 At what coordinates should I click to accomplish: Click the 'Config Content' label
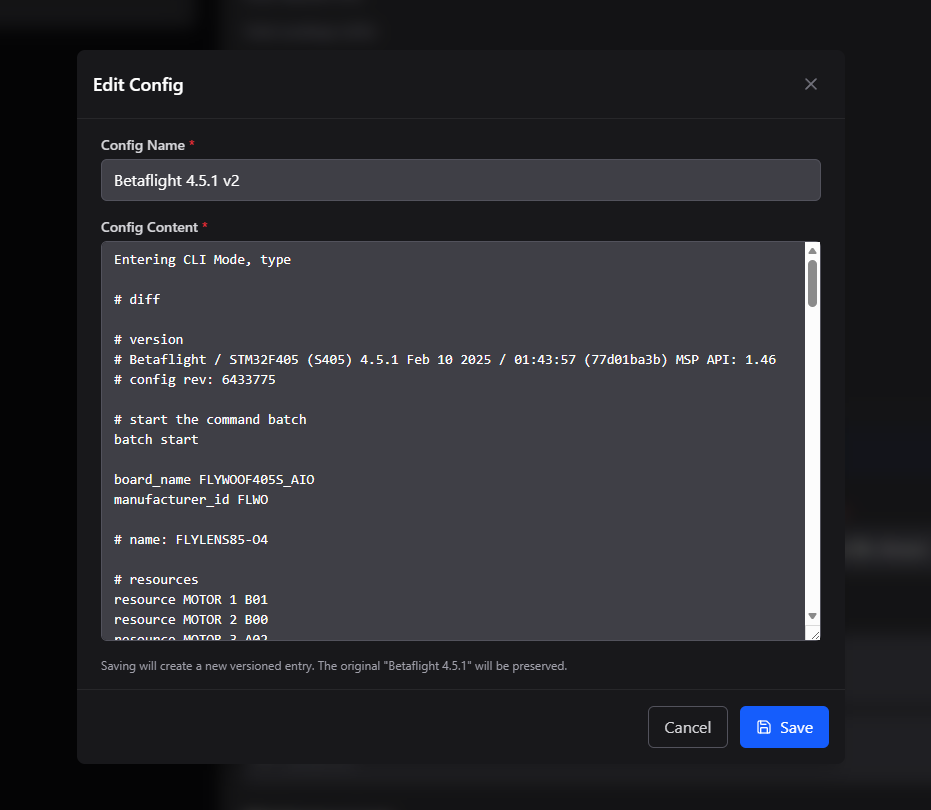click(149, 227)
